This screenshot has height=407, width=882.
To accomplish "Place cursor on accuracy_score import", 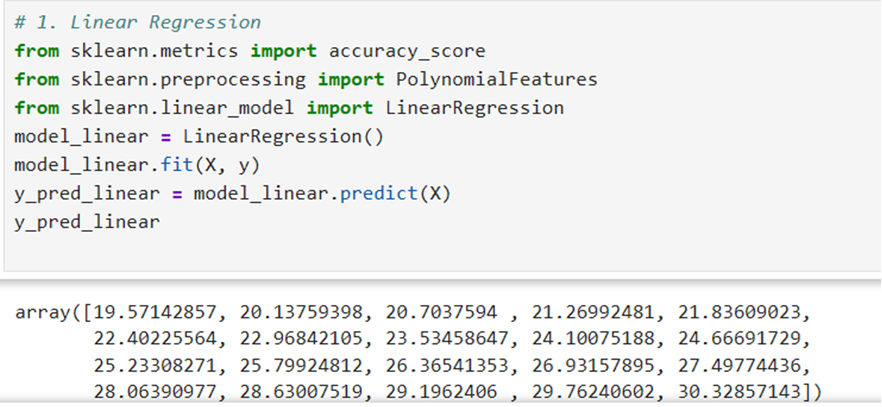I will tap(407, 51).
